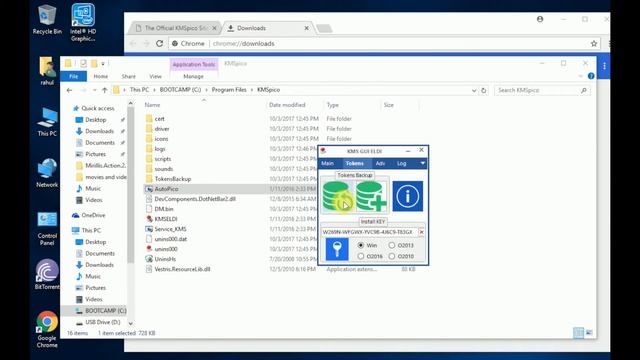Select the O2010 radio button
Image resolution: width=640 pixels, height=360 pixels.
(x=392, y=256)
